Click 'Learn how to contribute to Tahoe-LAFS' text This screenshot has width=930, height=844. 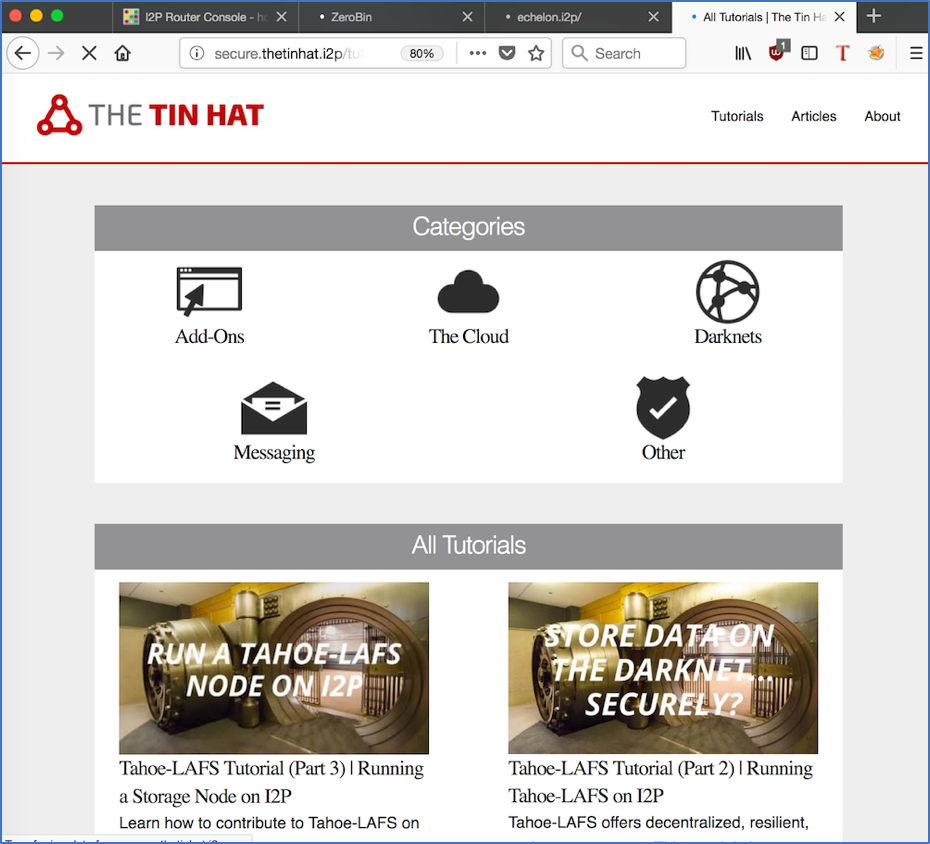coord(269,823)
